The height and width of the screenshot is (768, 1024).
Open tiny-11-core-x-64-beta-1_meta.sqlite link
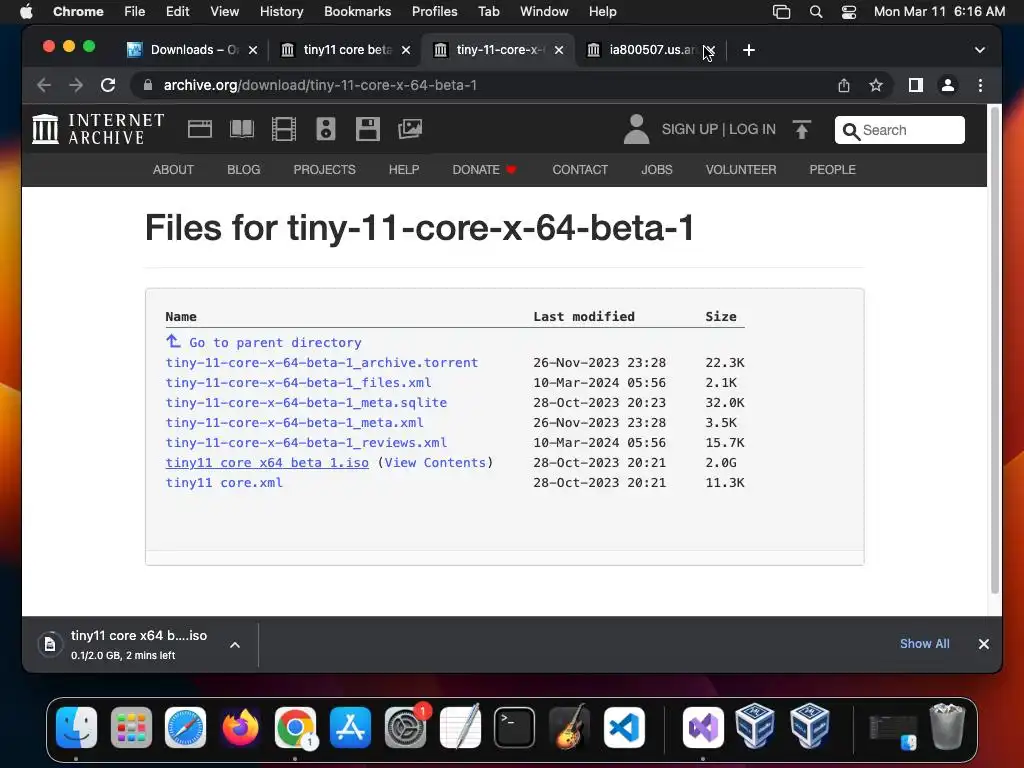(x=306, y=402)
